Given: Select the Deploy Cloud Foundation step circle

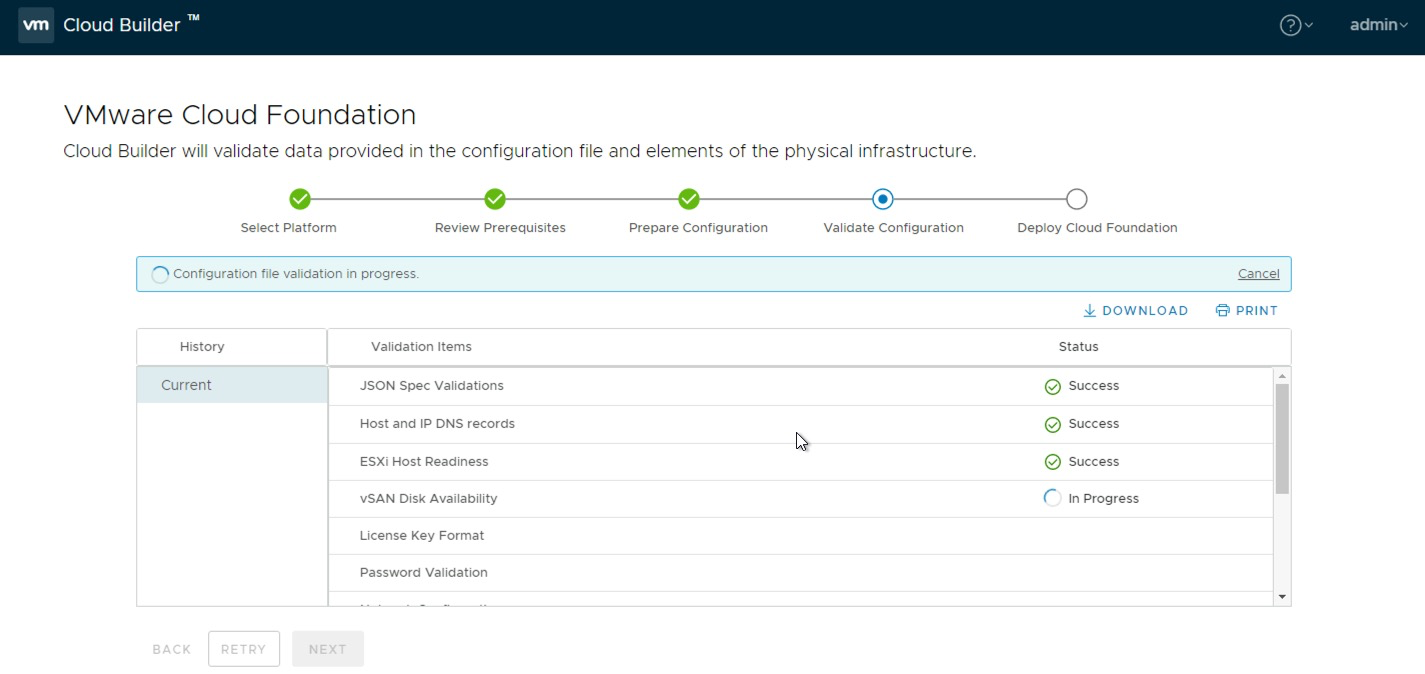Looking at the screenshot, I should pos(1076,199).
